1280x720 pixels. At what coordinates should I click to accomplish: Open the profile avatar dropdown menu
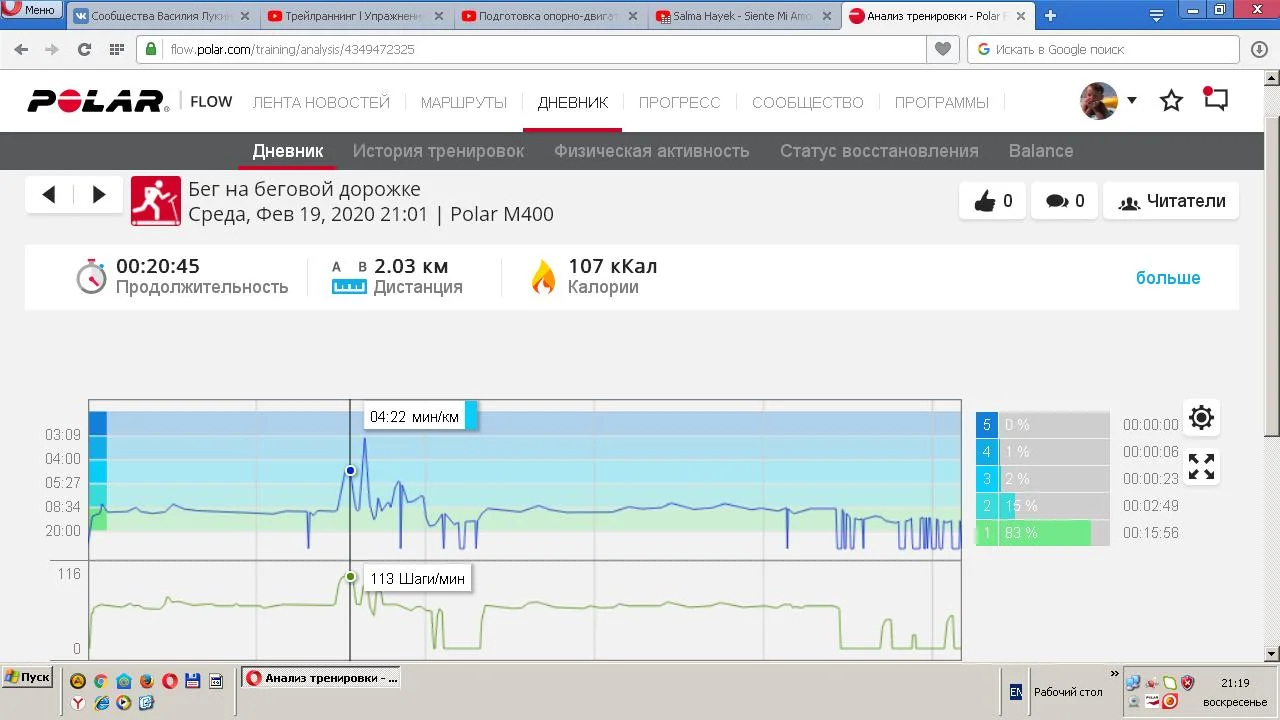[x=1108, y=101]
